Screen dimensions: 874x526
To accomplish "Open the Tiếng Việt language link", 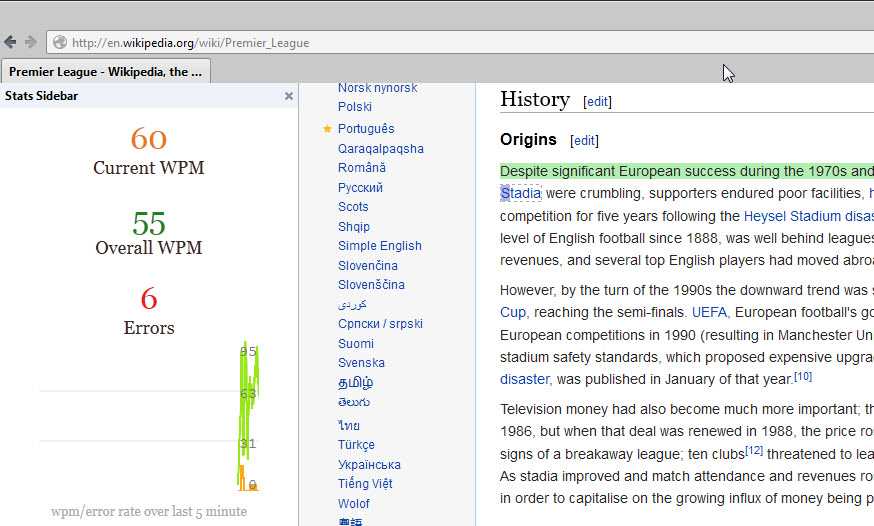I will tap(365, 484).
